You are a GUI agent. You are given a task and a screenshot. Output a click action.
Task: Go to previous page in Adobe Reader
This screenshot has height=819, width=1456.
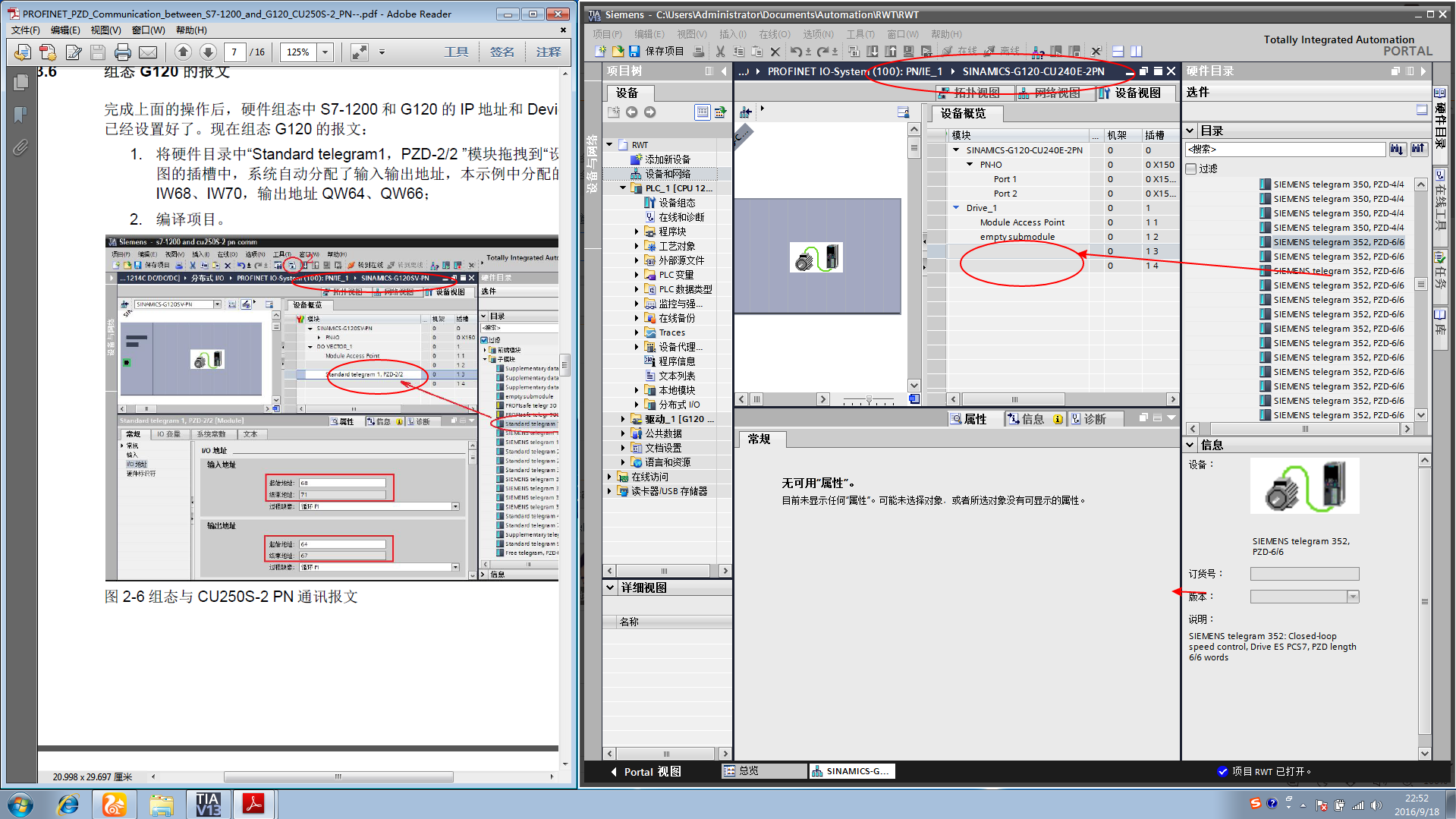tap(183, 52)
